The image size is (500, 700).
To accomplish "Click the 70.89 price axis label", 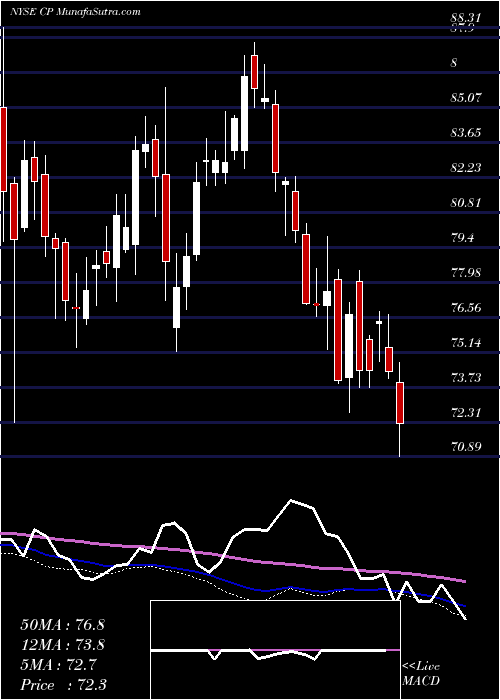I will [x=466, y=446].
